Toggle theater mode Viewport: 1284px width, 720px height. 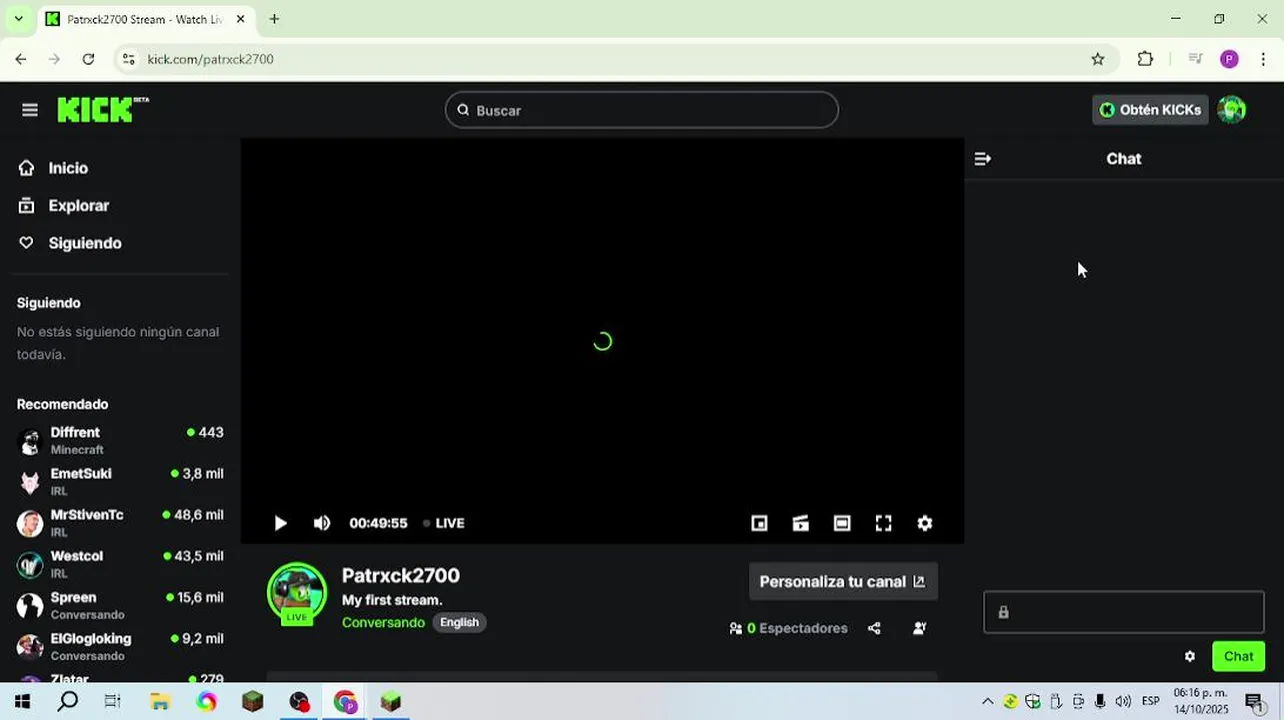(x=842, y=523)
